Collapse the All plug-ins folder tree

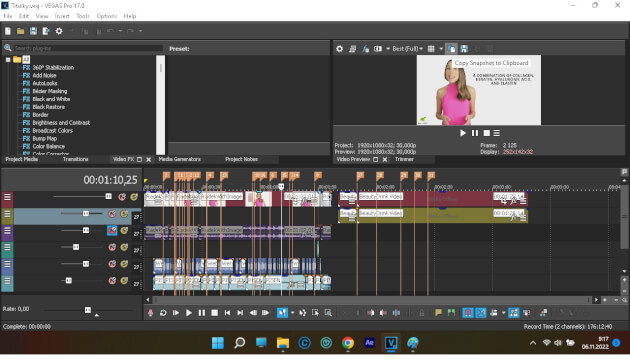[8, 59]
